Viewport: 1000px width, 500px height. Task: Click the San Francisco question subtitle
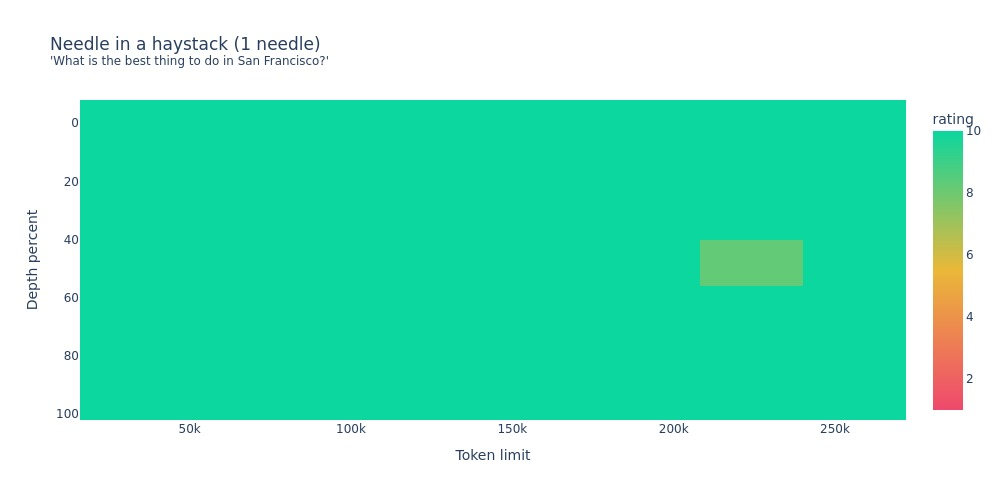click(189, 62)
